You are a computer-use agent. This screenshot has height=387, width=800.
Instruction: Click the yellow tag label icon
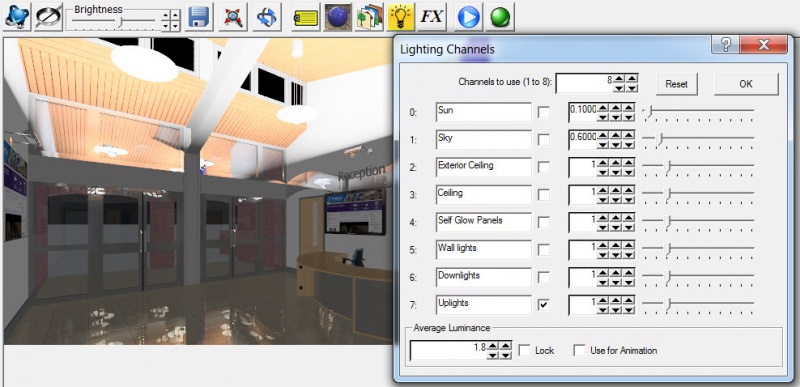click(x=306, y=17)
